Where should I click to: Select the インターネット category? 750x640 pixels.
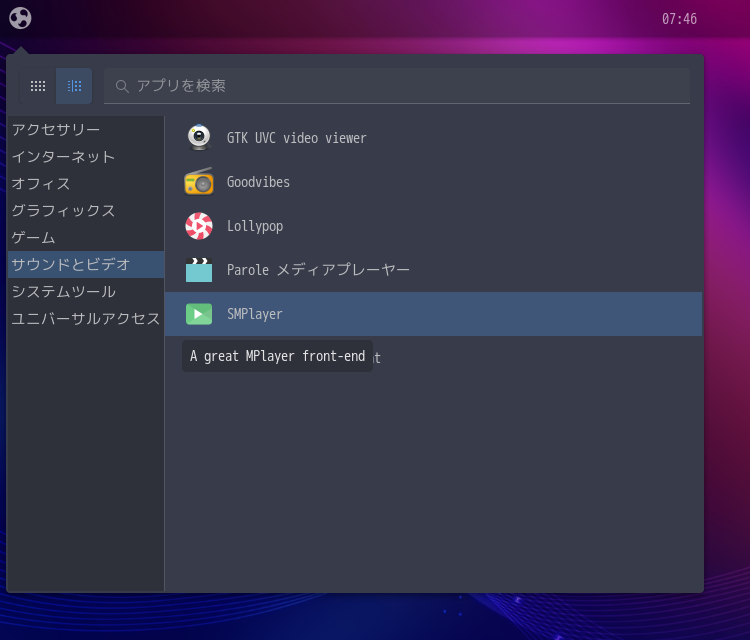pyautogui.click(x=86, y=157)
